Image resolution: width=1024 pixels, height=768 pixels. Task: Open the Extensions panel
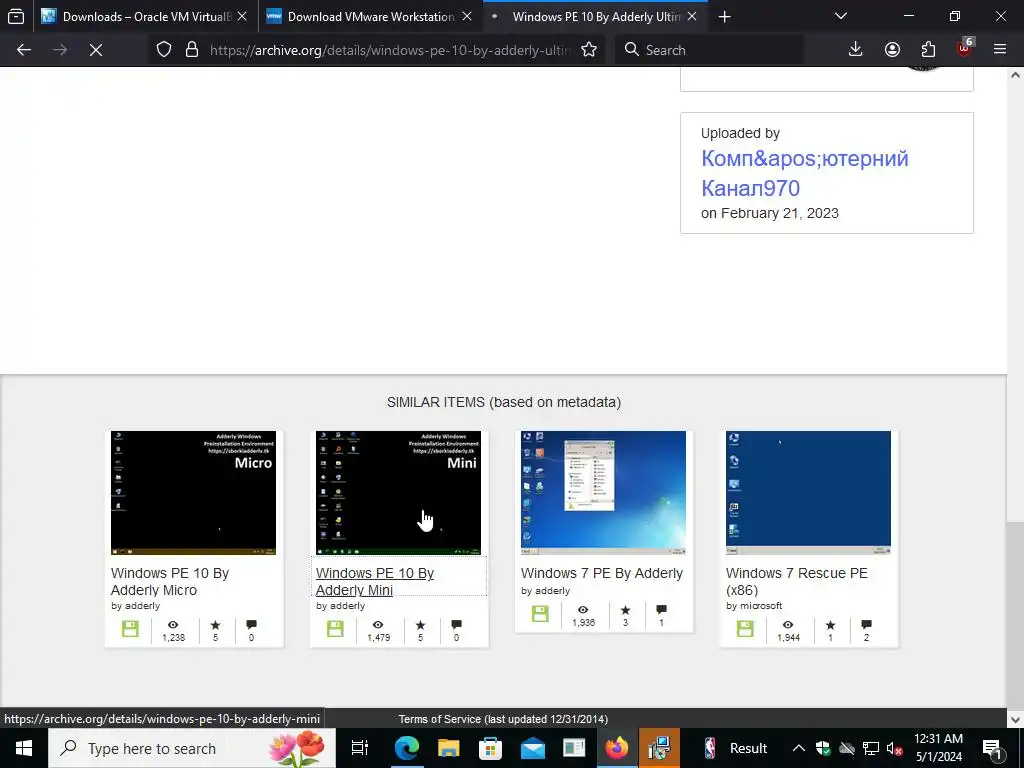pos(928,50)
